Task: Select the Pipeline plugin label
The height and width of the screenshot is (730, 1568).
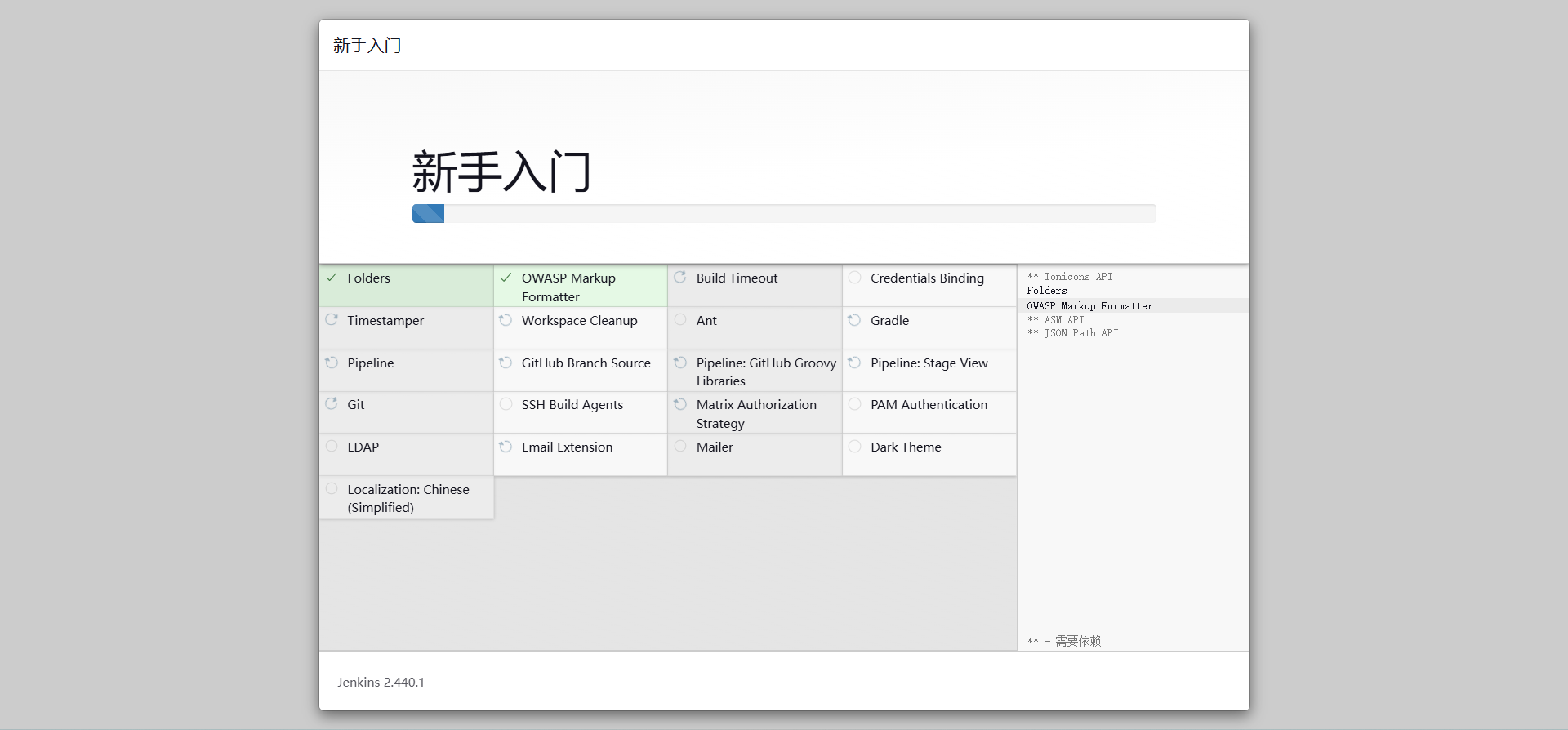Action: pyautogui.click(x=370, y=363)
